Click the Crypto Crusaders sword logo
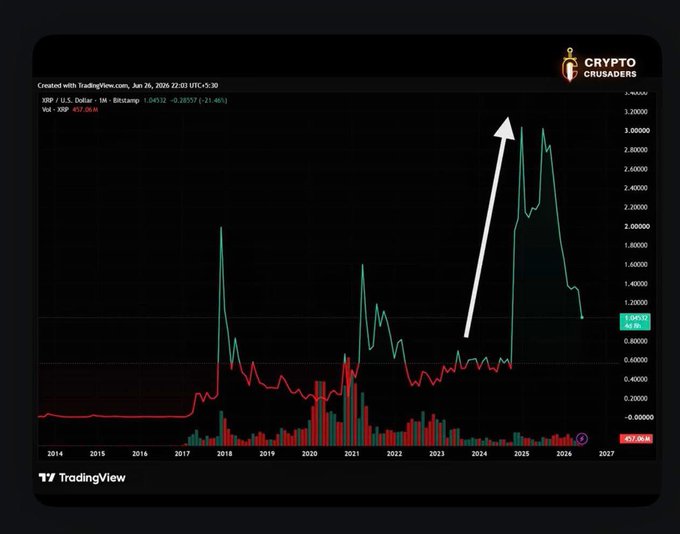Viewport: 680px width, 534px height. (x=569, y=65)
